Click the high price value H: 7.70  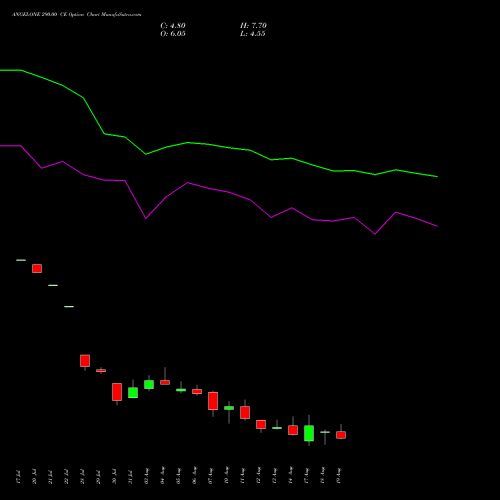(253, 26)
